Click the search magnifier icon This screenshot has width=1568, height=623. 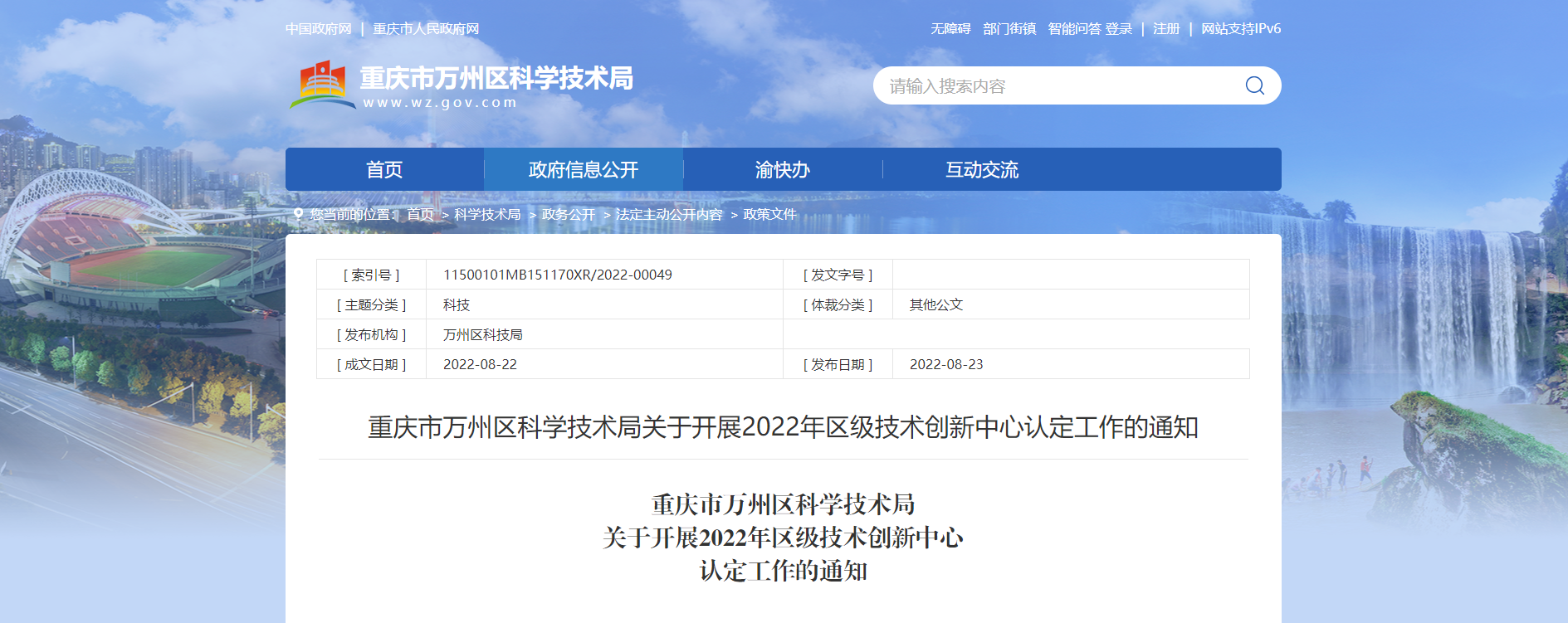(1254, 86)
